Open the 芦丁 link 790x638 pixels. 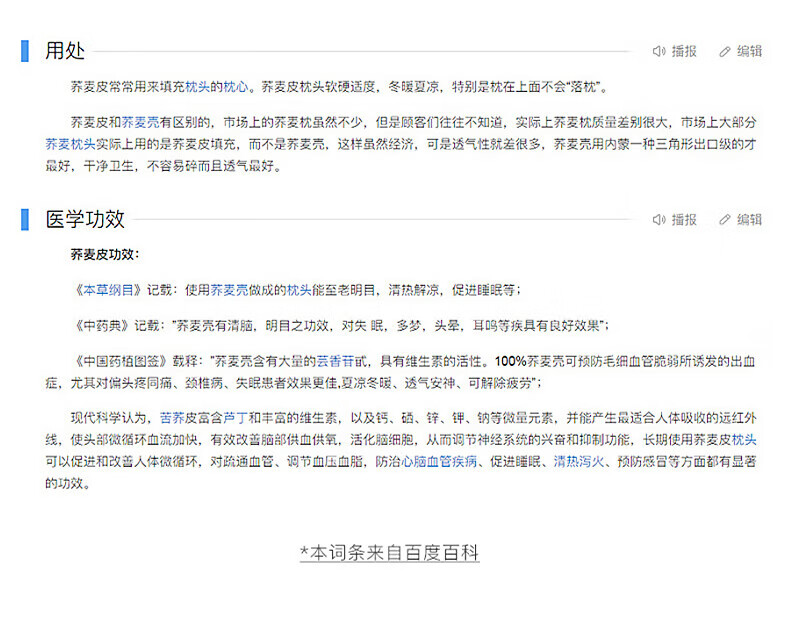click(x=235, y=417)
